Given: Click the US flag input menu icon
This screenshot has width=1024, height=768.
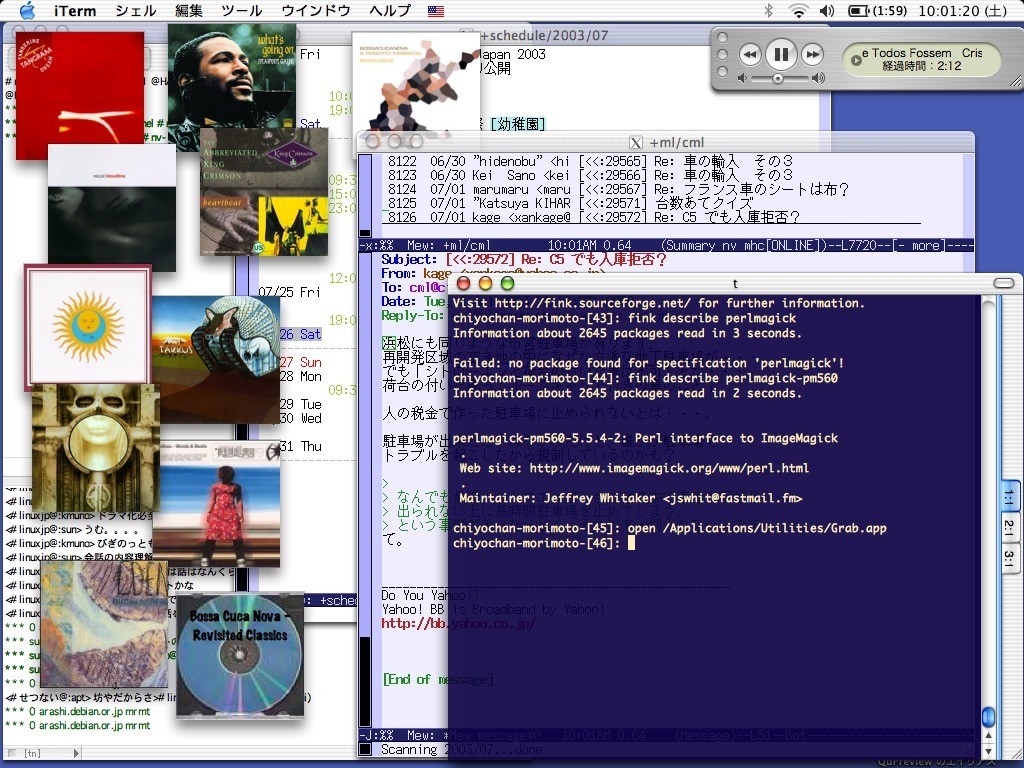Looking at the screenshot, I should click(x=436, y=11).
